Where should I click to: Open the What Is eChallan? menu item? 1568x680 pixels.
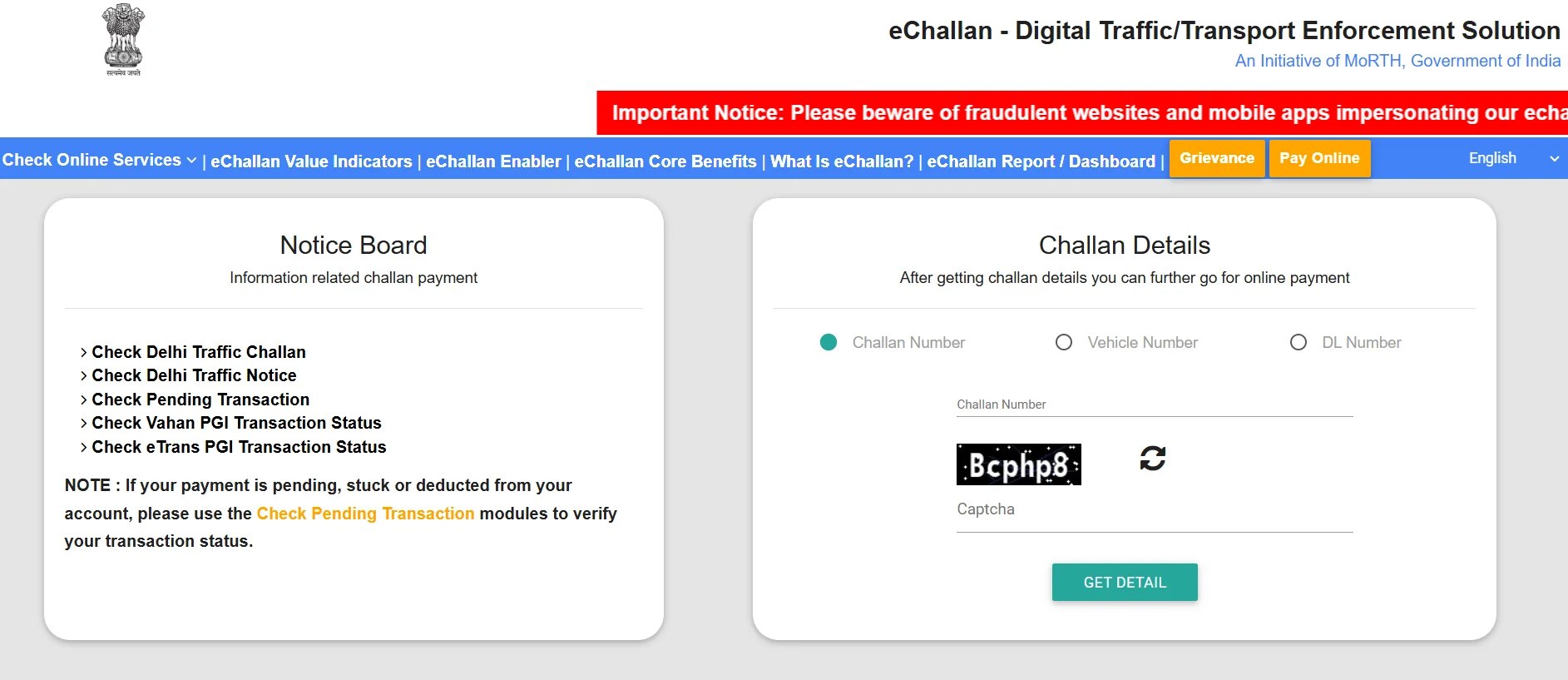843,161
